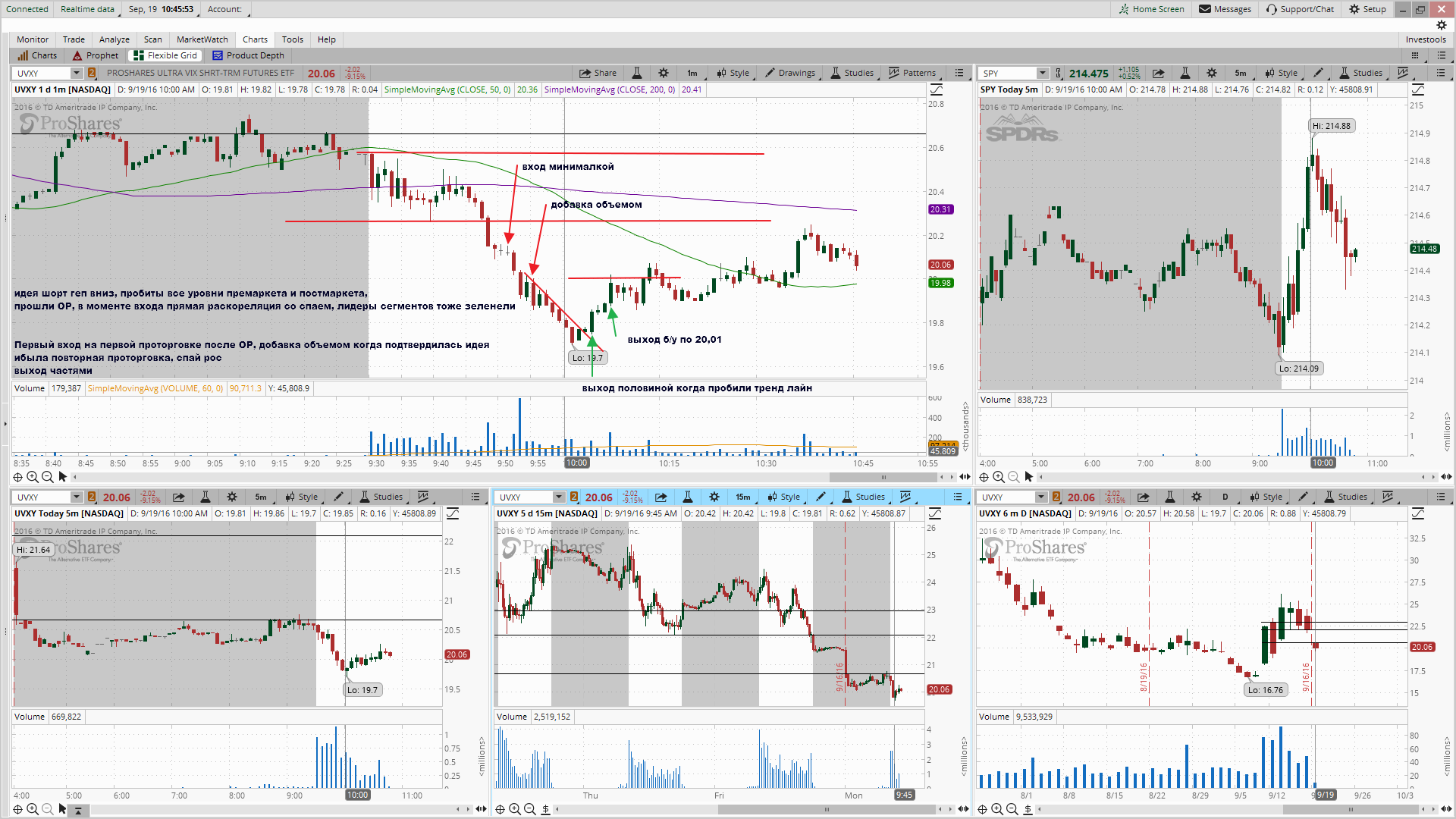Open the 1m timeframe selector on main chart
Screen dimensions: 1456x819
tap(692, 73)
